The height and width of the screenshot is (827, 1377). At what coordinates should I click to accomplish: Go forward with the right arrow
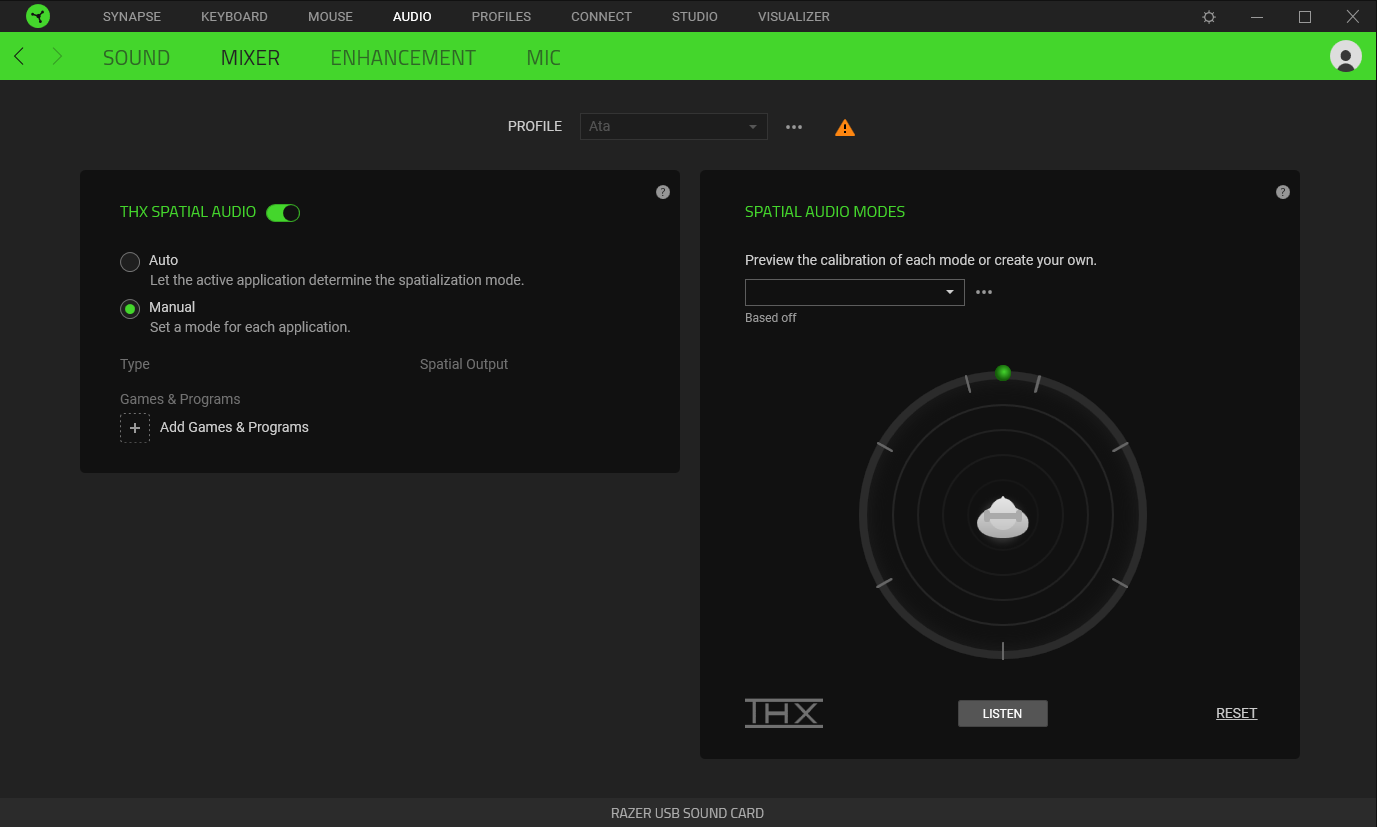pos(57,57)
